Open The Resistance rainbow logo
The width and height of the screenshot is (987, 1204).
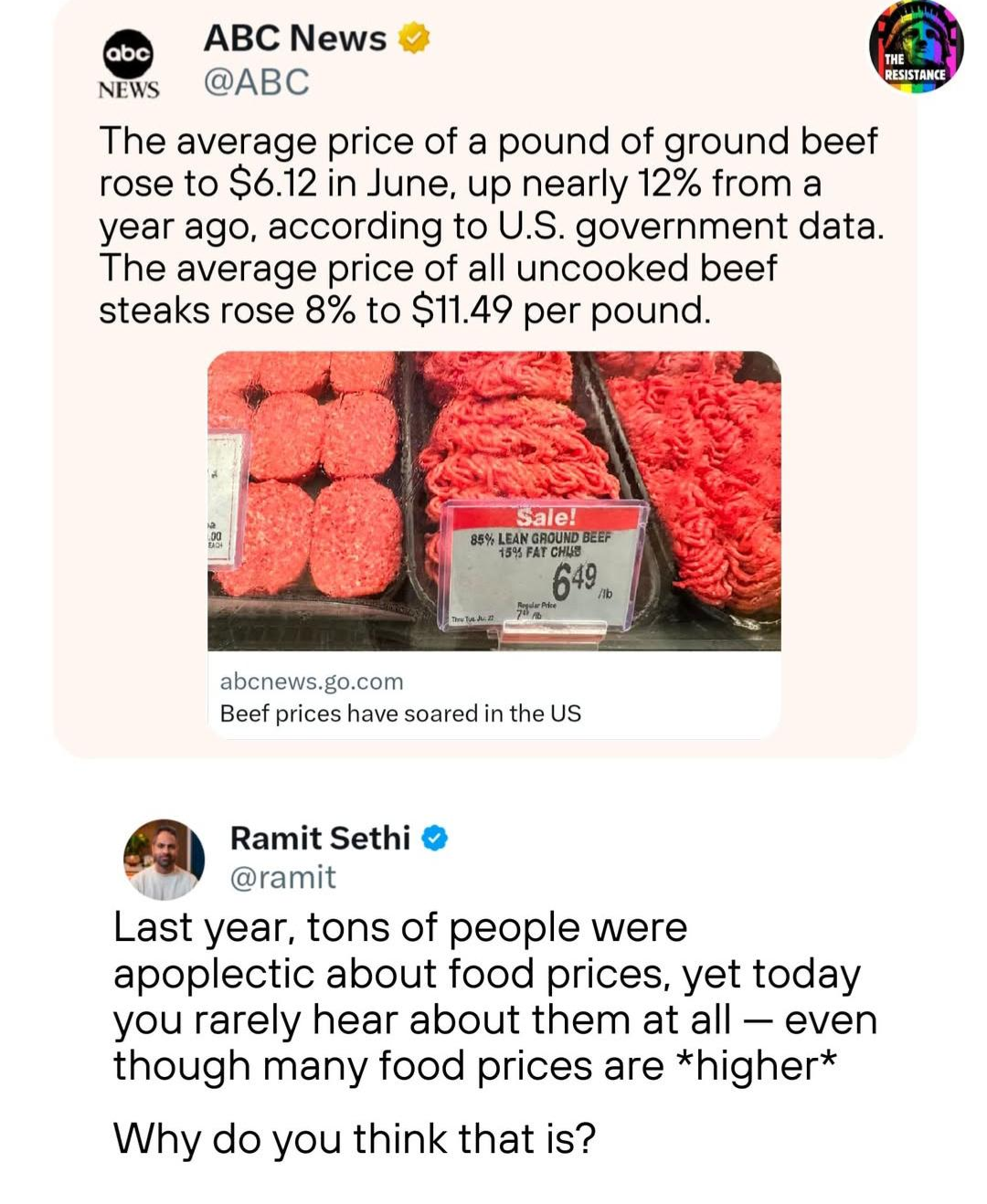click(x=916, y=47)
